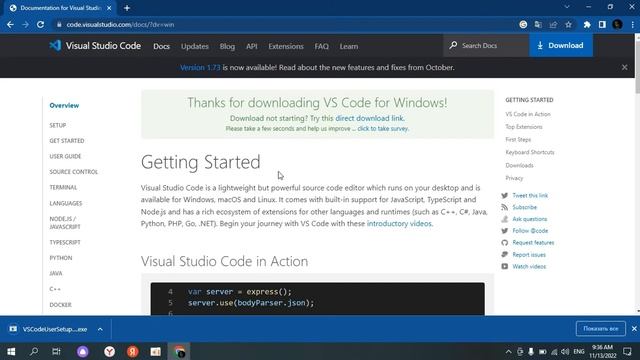Image resolution: width=640 pixels, height=360 pixels.
Task: Open the Blog nav item
Action: point(227,46)
